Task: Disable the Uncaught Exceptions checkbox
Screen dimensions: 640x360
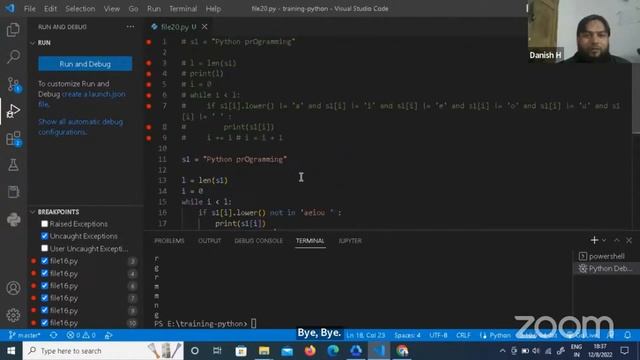Action: (x=44, y=236)
